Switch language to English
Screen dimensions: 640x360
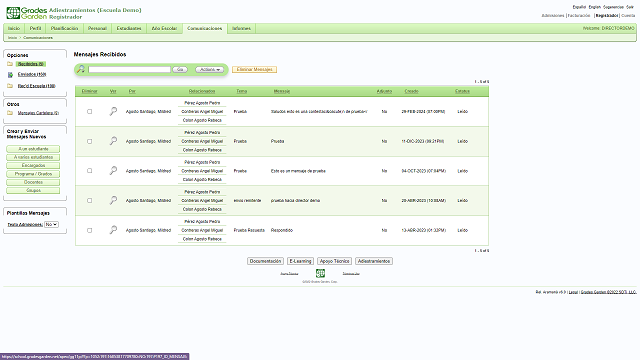pos(594,7)
